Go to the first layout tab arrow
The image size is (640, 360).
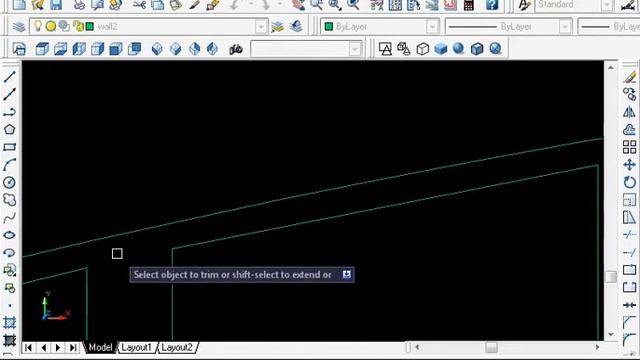(28, 348)
